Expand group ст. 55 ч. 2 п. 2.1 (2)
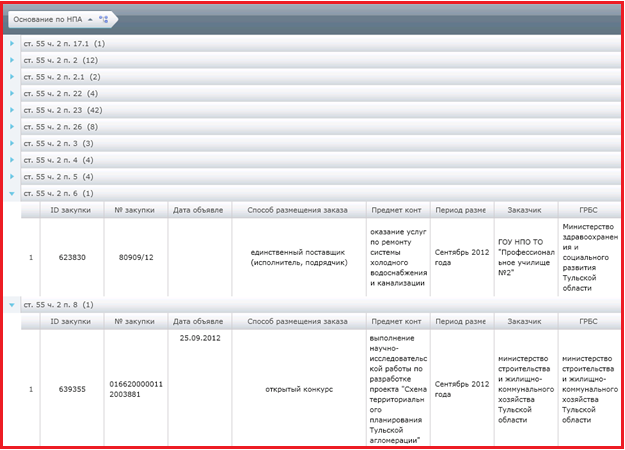Screen dimensions: 625x450 (12, 77)
